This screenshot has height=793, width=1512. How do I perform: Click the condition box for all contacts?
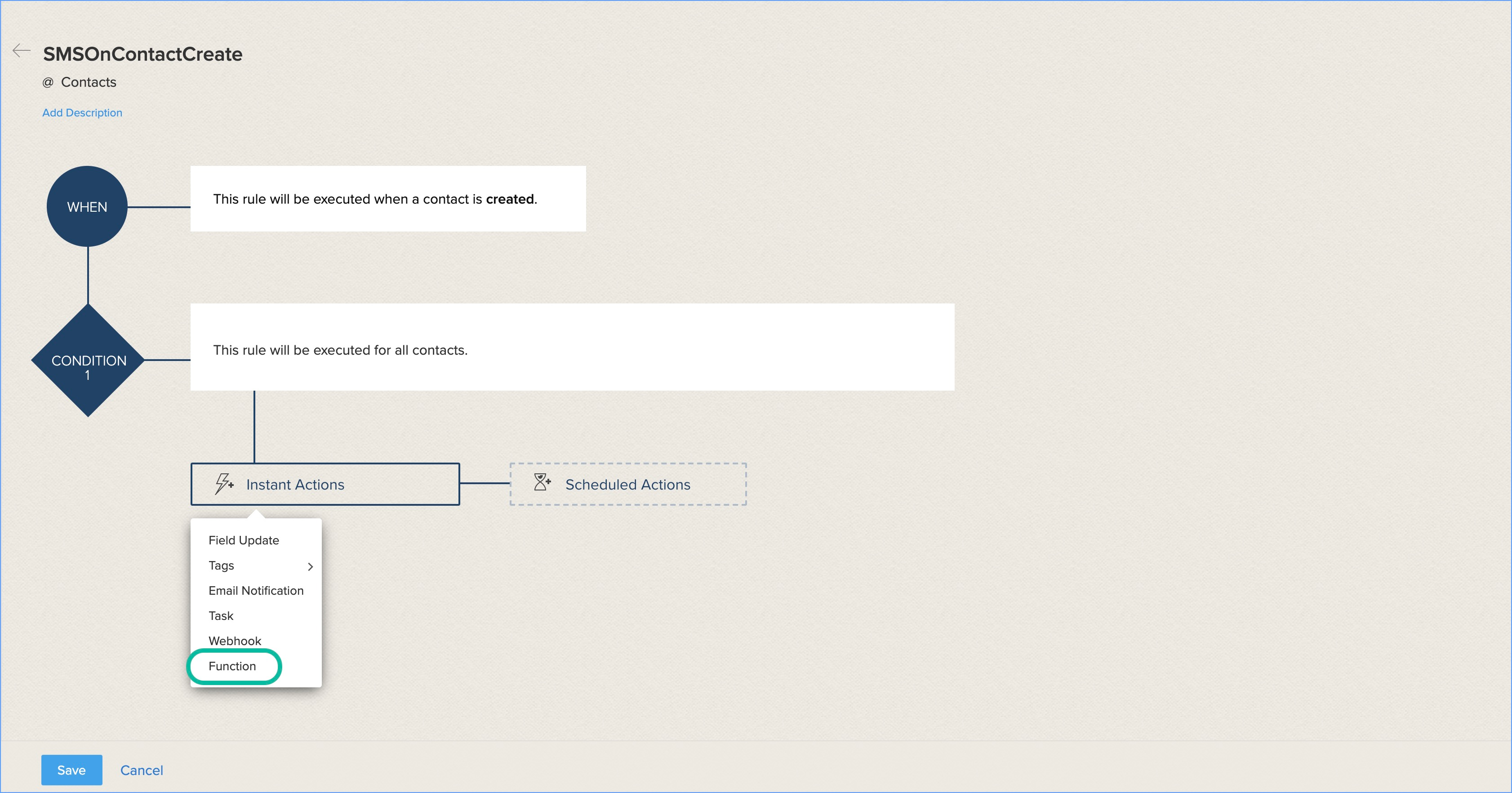(572, 347)
